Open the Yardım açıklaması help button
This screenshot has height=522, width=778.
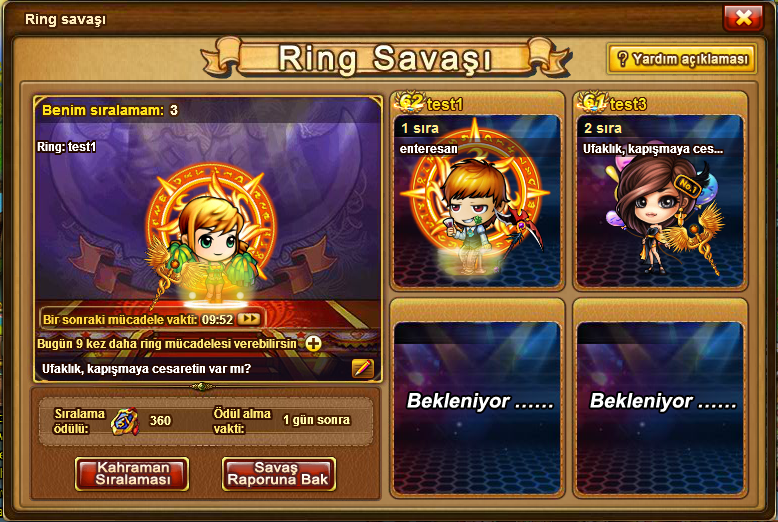point(682,59)
